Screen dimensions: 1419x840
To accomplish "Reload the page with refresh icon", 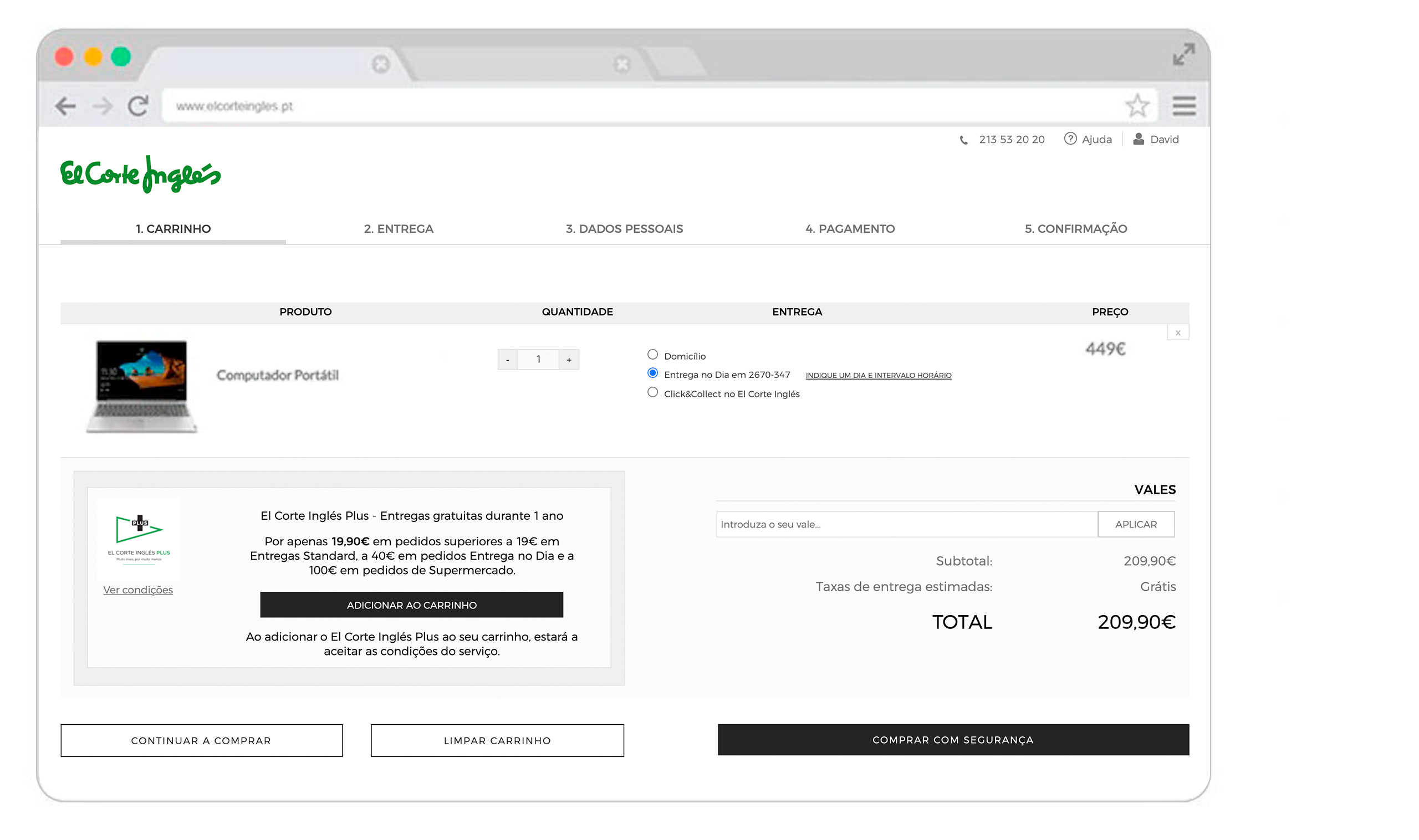I will click(x=138, y=106).
